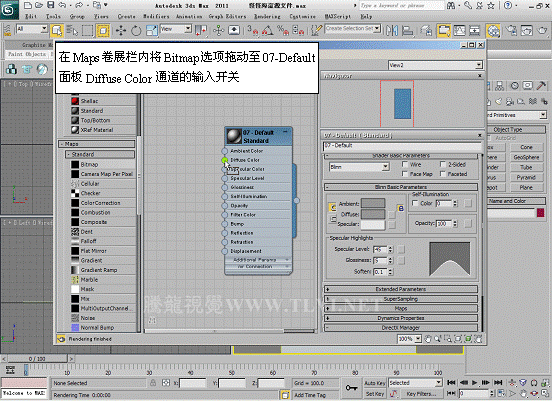The height and width of the screenshot is (401, 552).
Task: Activate the Select and Rotate tool
Action: click(x=136, y=31)
